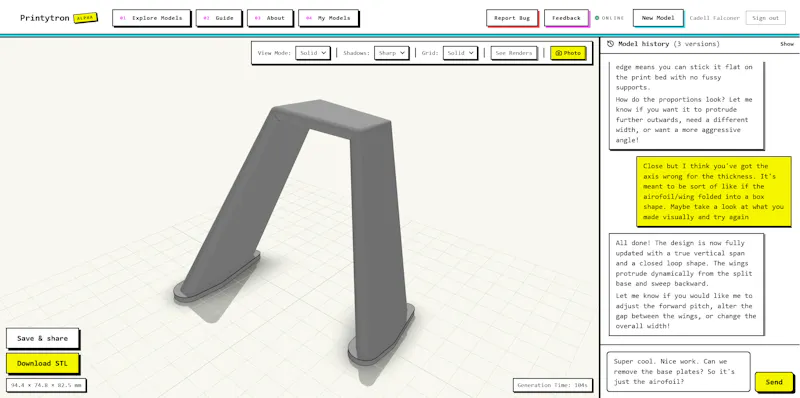
Task: Click the Model history clock icon
Action: [610, 44]
